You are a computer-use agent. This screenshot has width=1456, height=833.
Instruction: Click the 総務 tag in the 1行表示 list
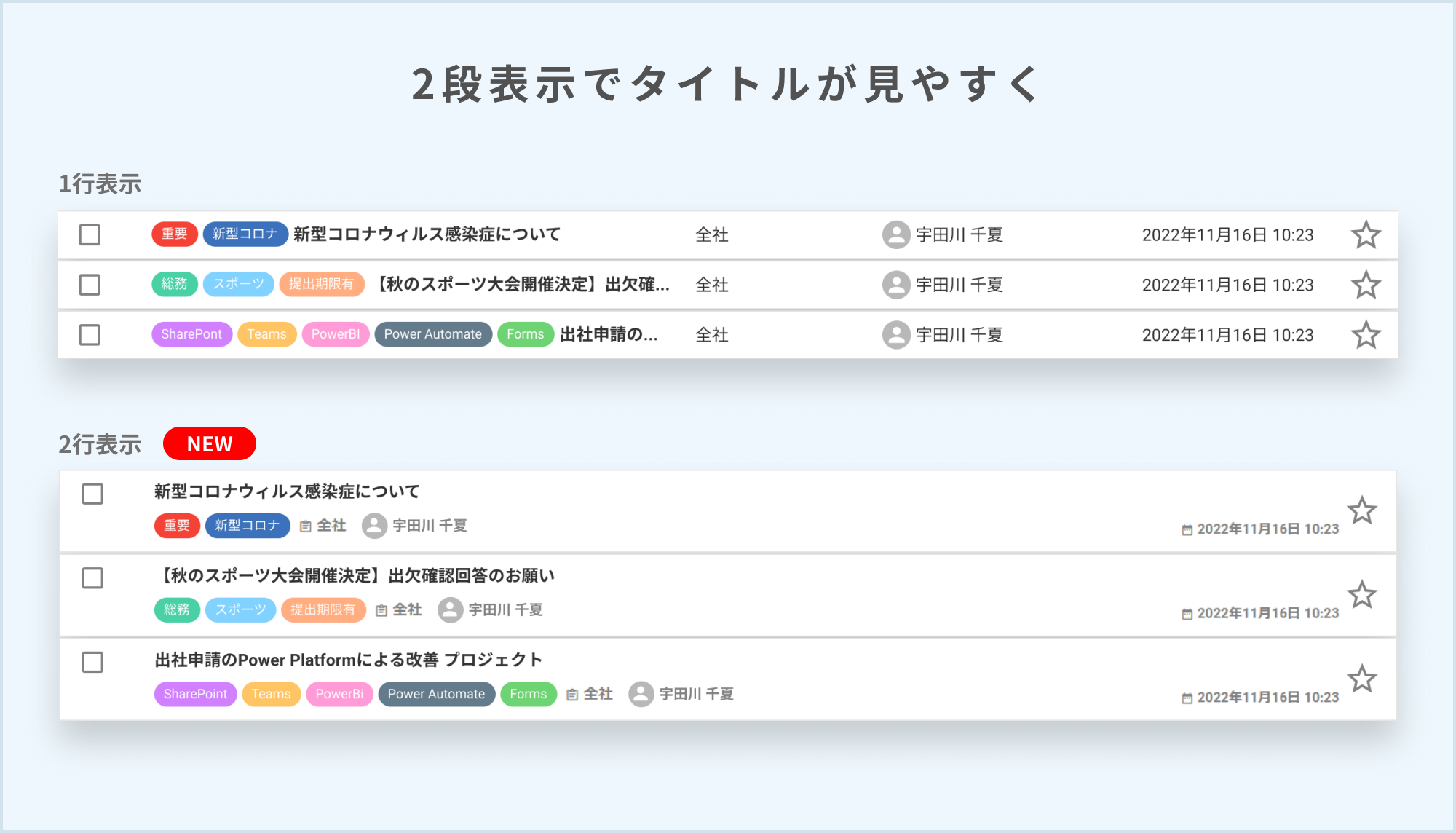tap(175, 284)
